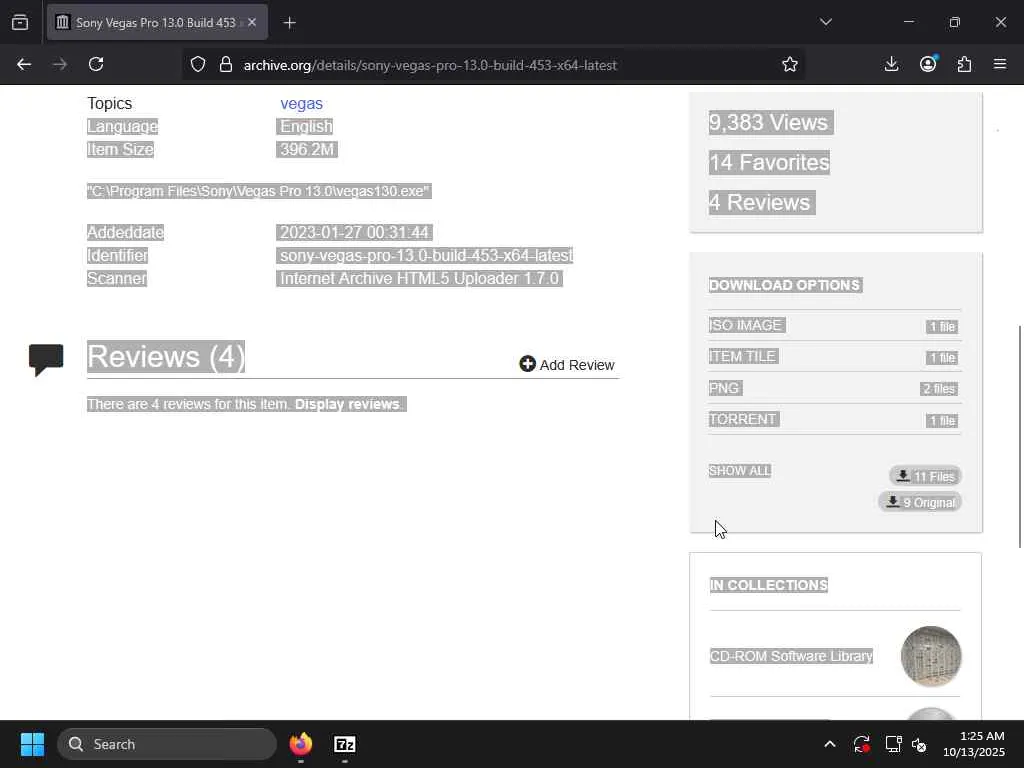1024x768 pixels.
Task: Click the 2023-01-27 00:31:44 added date value
Action: pos(354,232)
